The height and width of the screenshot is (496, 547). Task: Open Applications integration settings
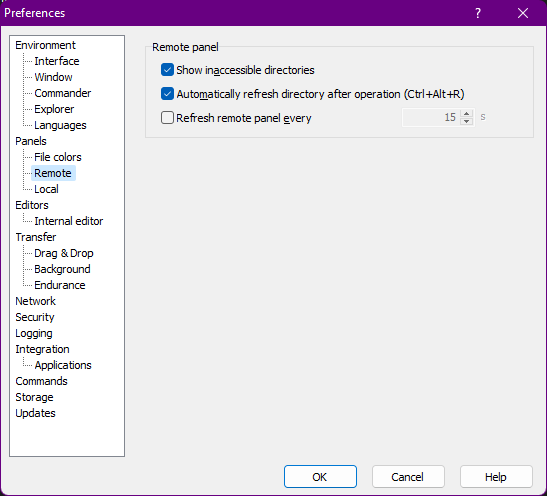click(x=63, y=365)
